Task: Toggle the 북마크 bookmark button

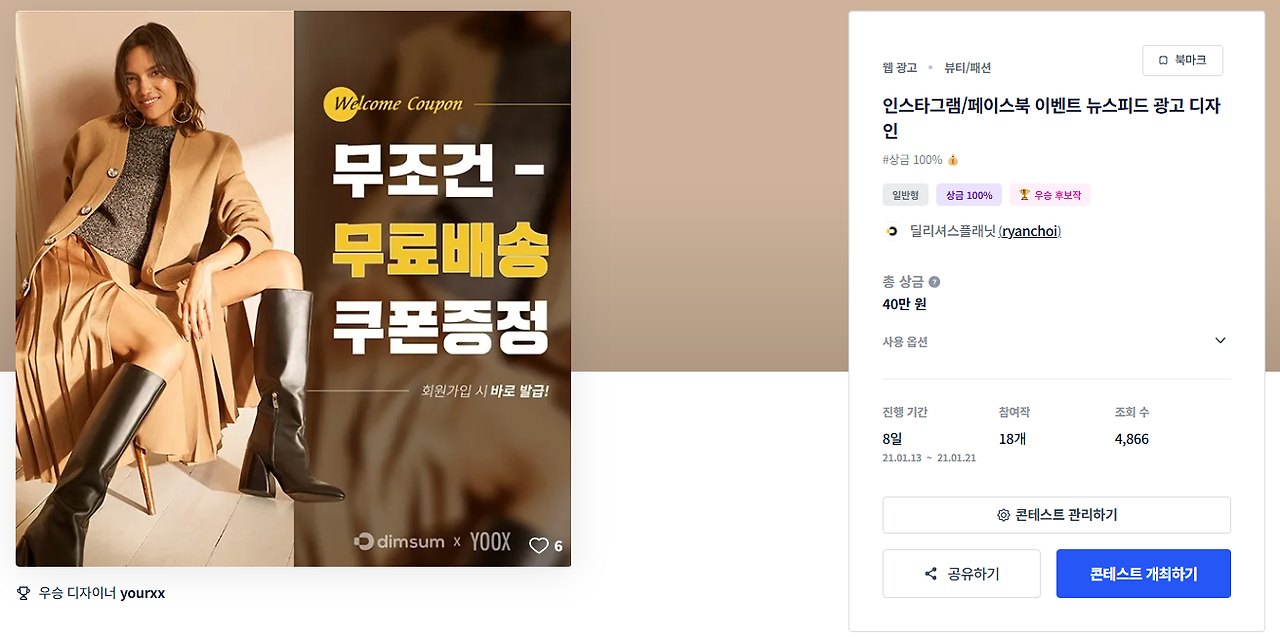Action: [1182, 60]
